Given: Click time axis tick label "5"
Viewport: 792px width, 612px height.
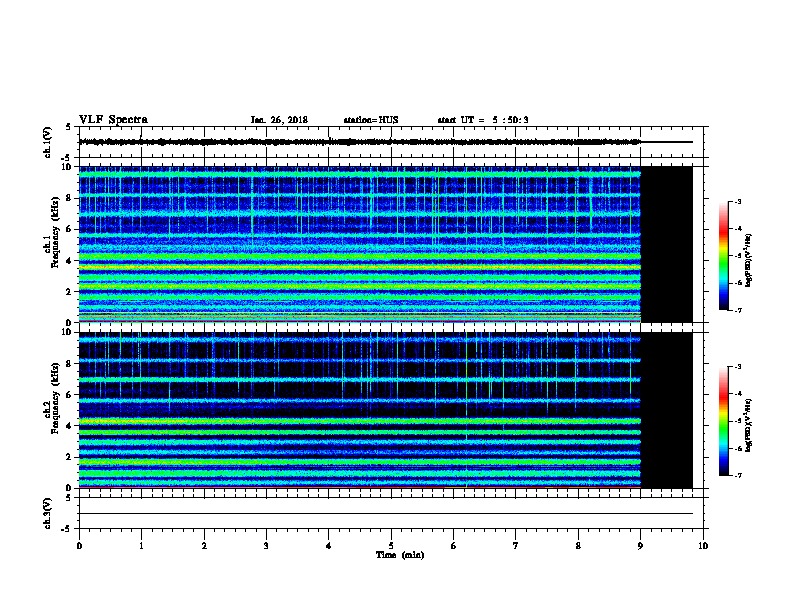Looking at the screenshot, I should (x=391, y=546).
